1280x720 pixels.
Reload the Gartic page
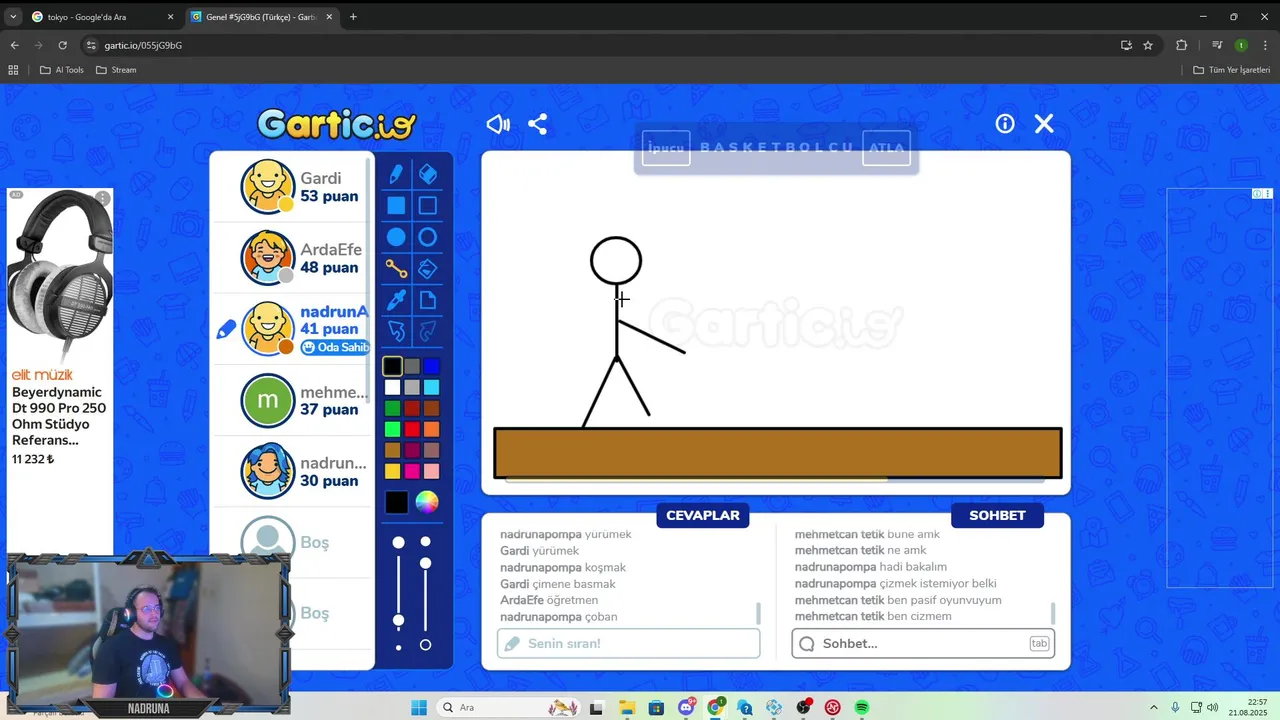(62, 45)
